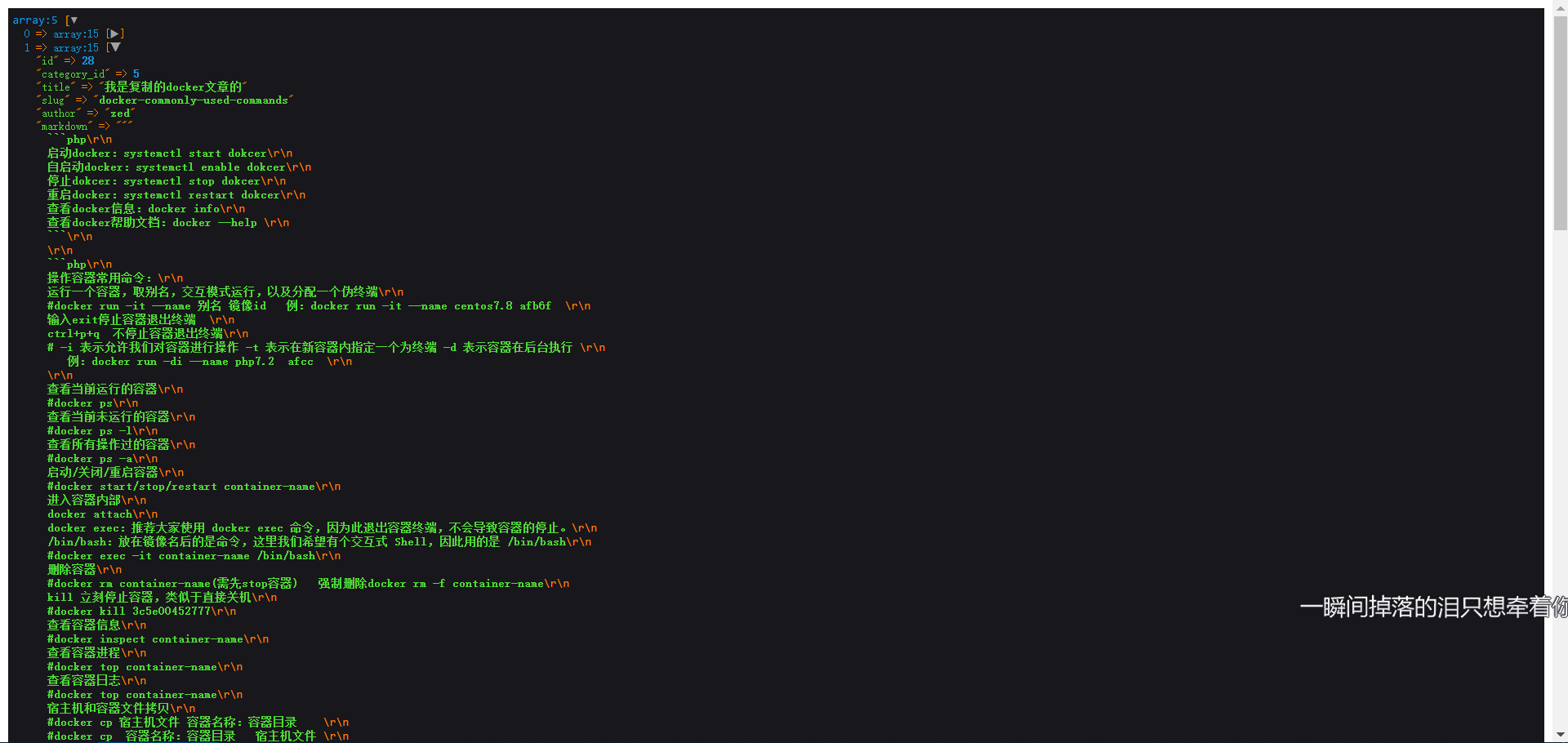
Task: Click line with systemctl start dokcer
Action: [x=169, y=153]
